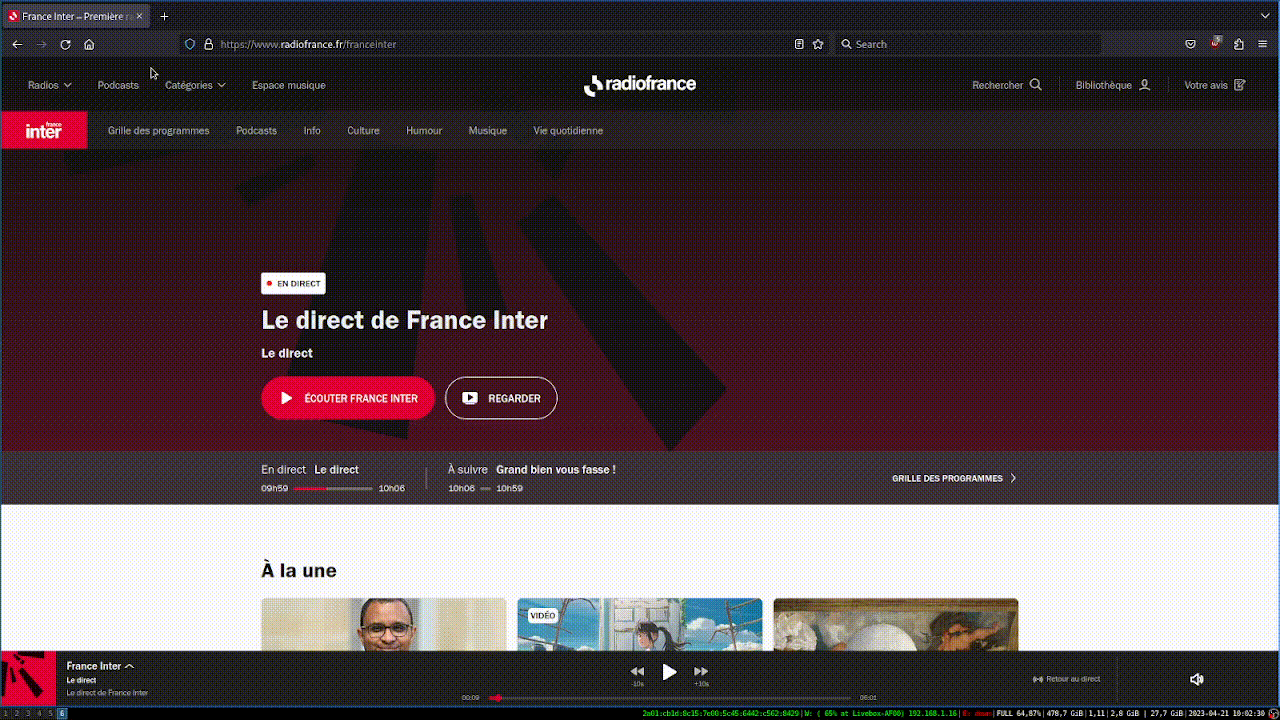The width and height of the screenshot is (1280, 720).
Task: Open Espace musique in top navigation
Action: click(x=289, y=85)
